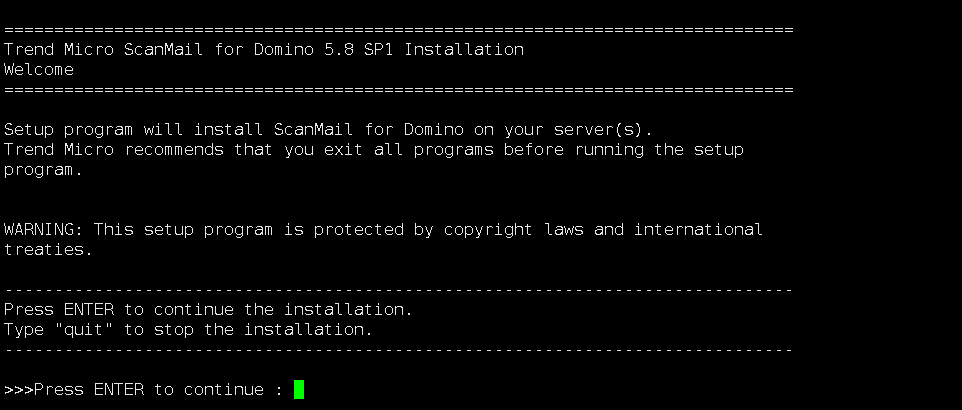Click the word "WARNING:" in the copyright notice
The image size is (962, 410).
(x=44, y=229)
